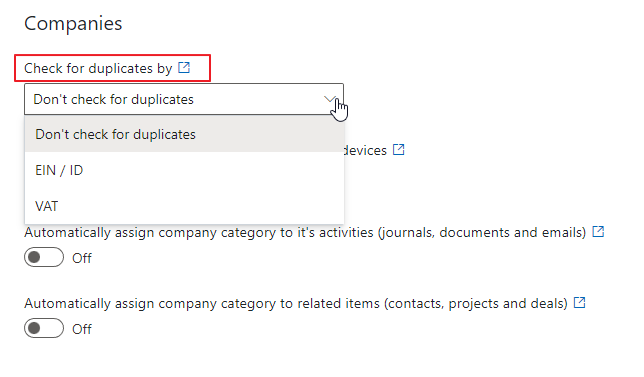Collapse the duplicates dropdown using its chevron
This screenshot has height=377, width=644.
pos(330,99)
